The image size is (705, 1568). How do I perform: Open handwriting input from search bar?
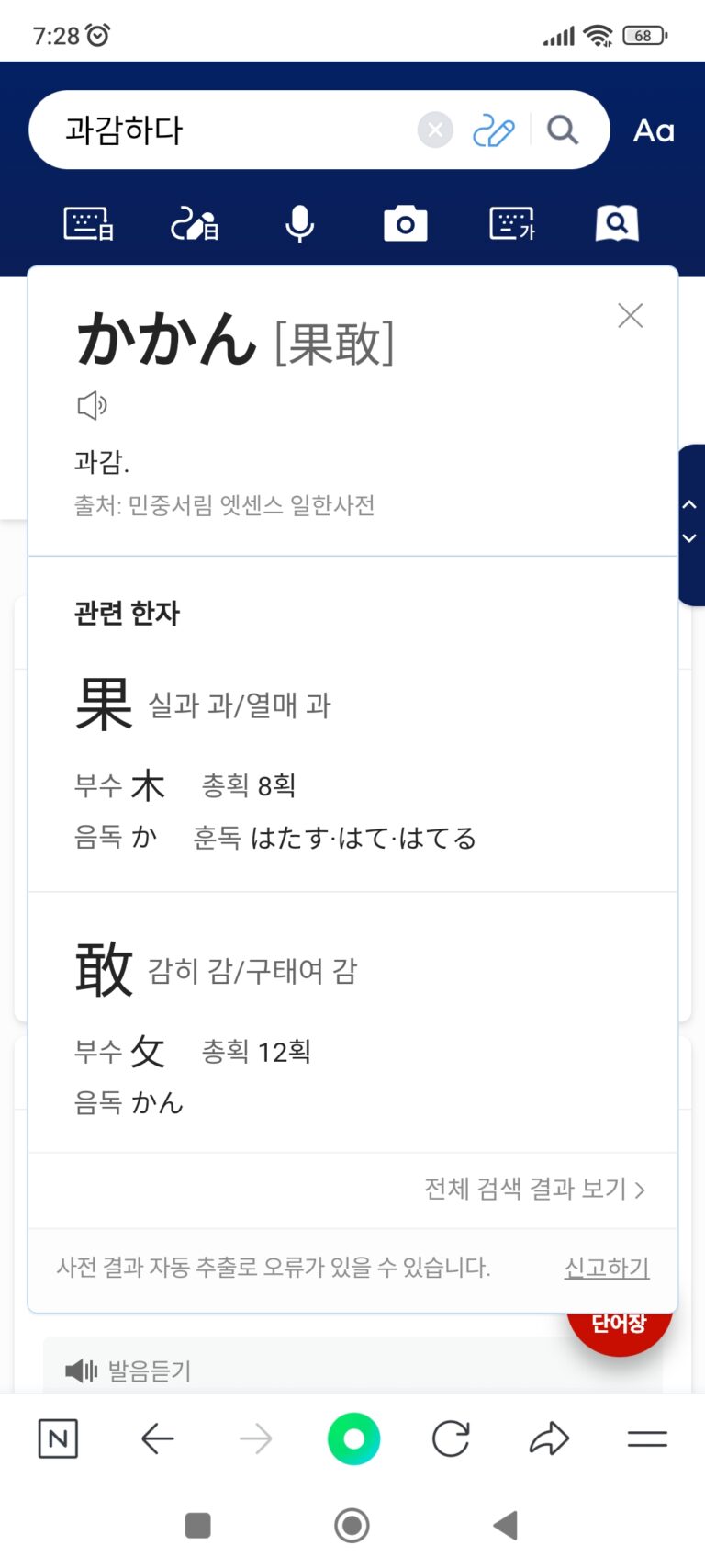point(493,130)
